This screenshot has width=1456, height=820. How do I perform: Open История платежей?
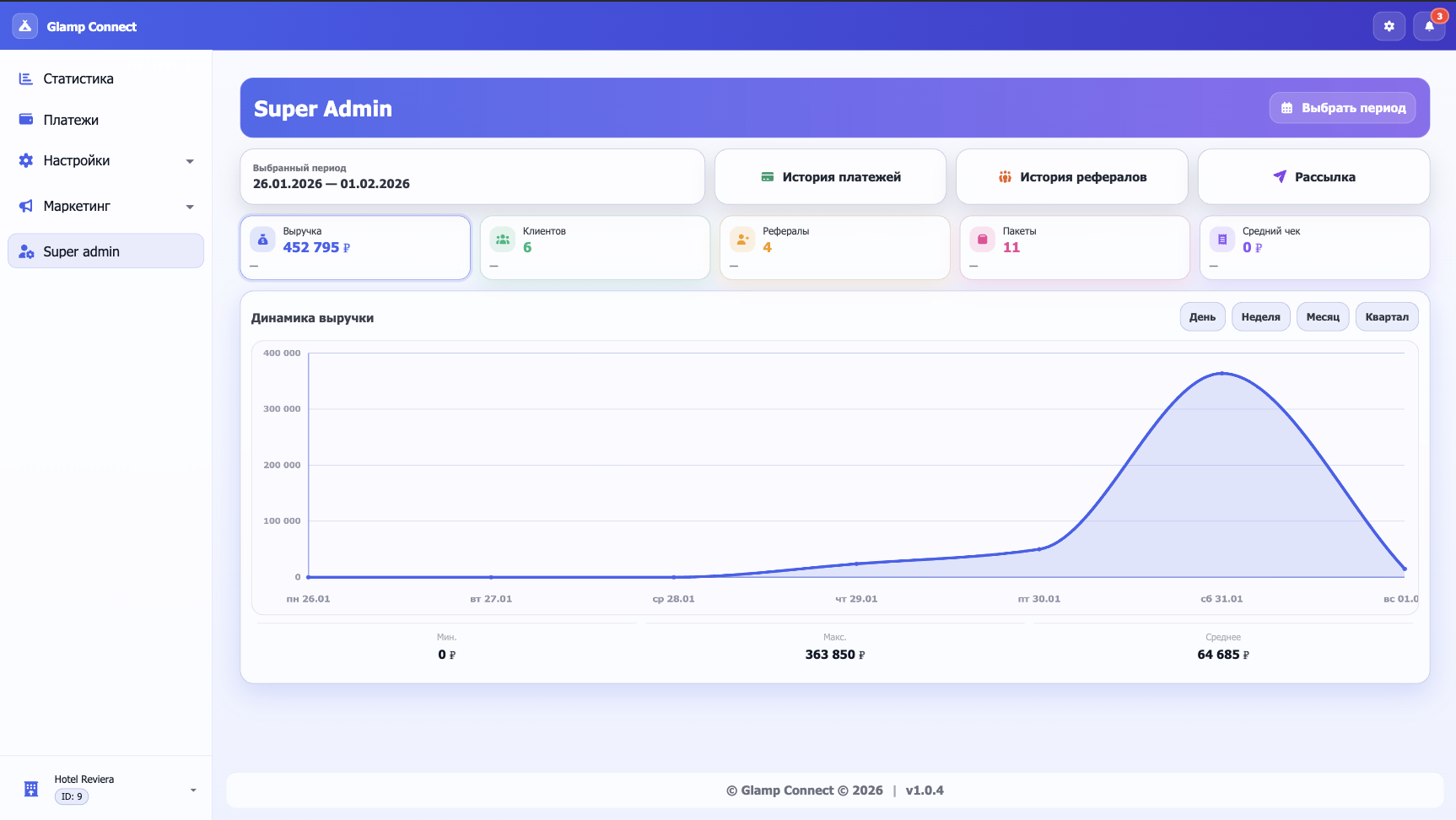pyautogui.click(x=830, y=176)
